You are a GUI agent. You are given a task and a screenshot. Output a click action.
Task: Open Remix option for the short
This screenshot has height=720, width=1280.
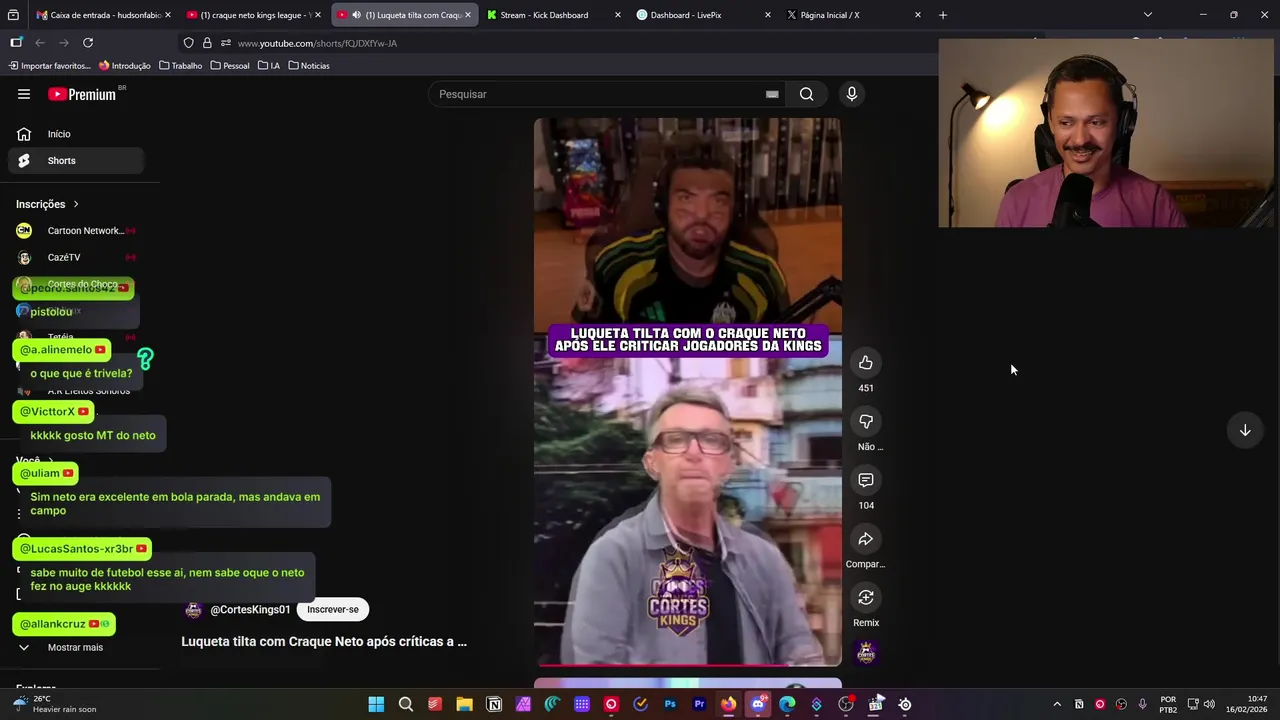(866, 598)
